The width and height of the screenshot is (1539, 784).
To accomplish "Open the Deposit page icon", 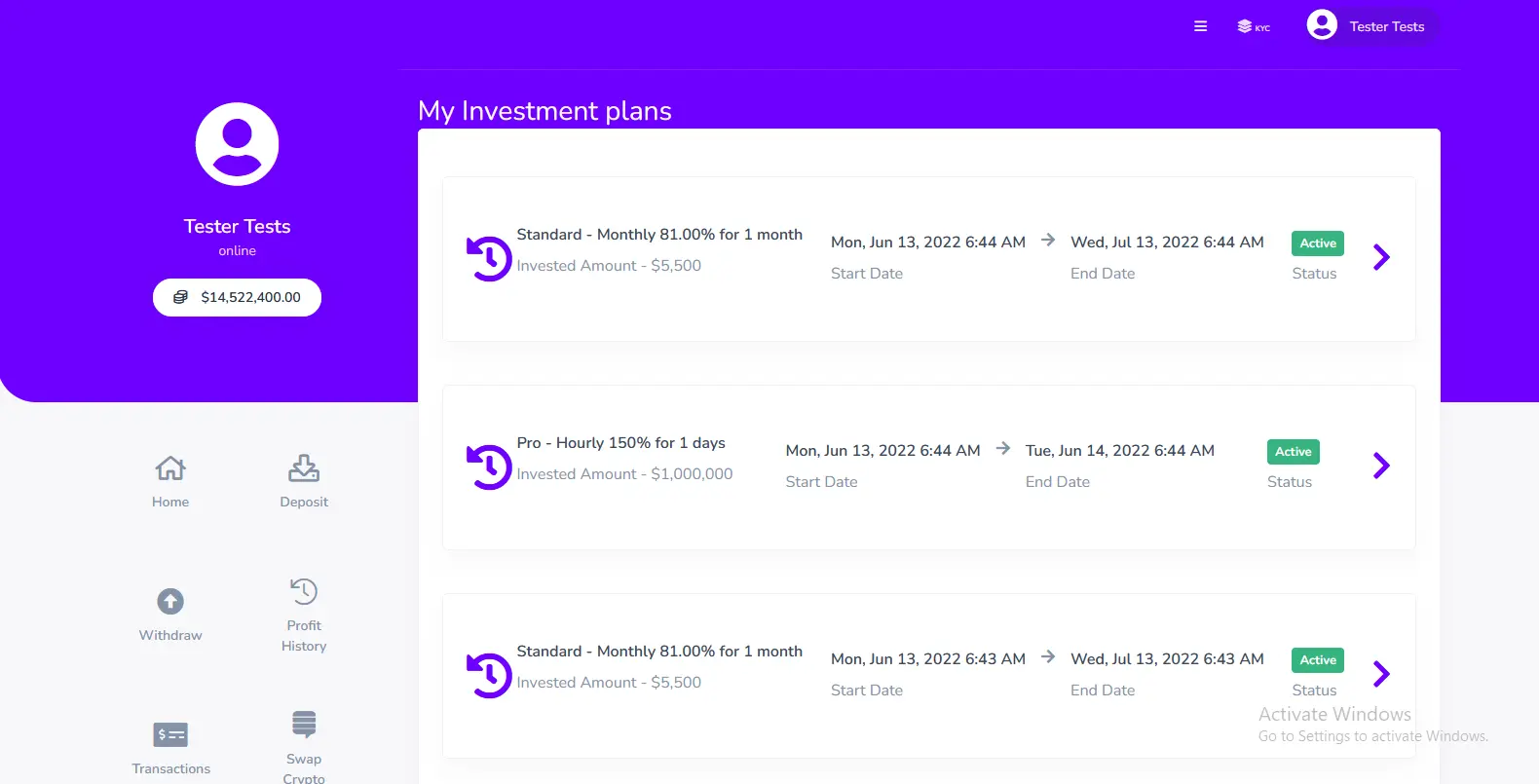I will click(304, 468).
